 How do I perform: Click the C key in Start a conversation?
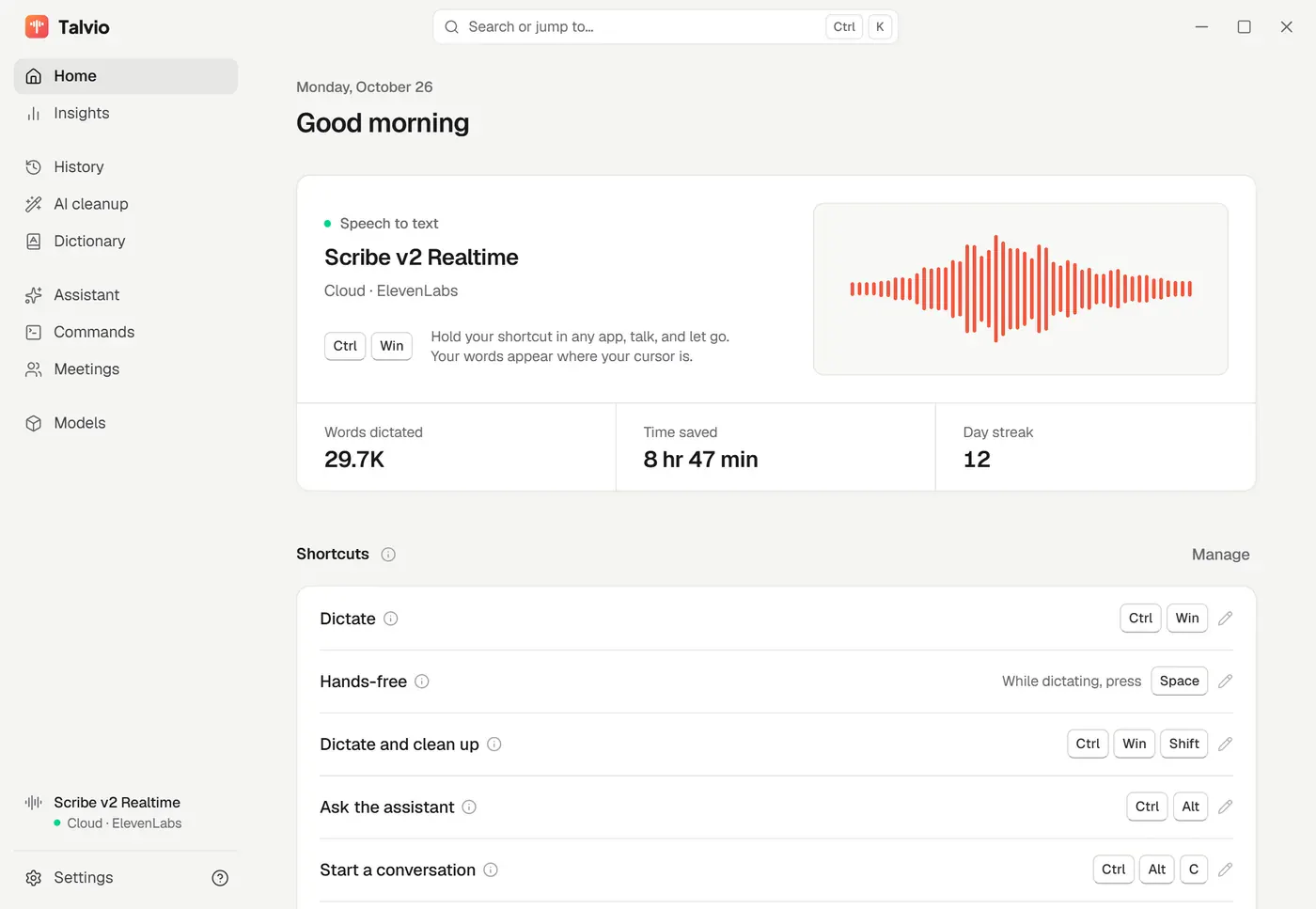point(1194,870)
